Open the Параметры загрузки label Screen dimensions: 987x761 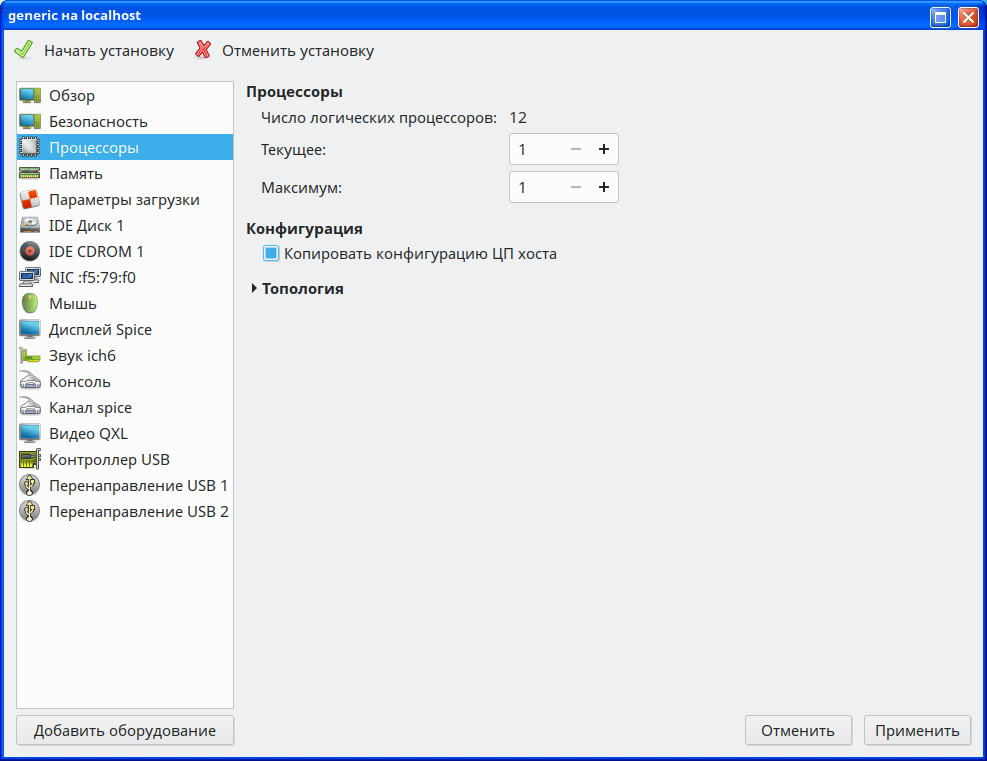[124, 200]
